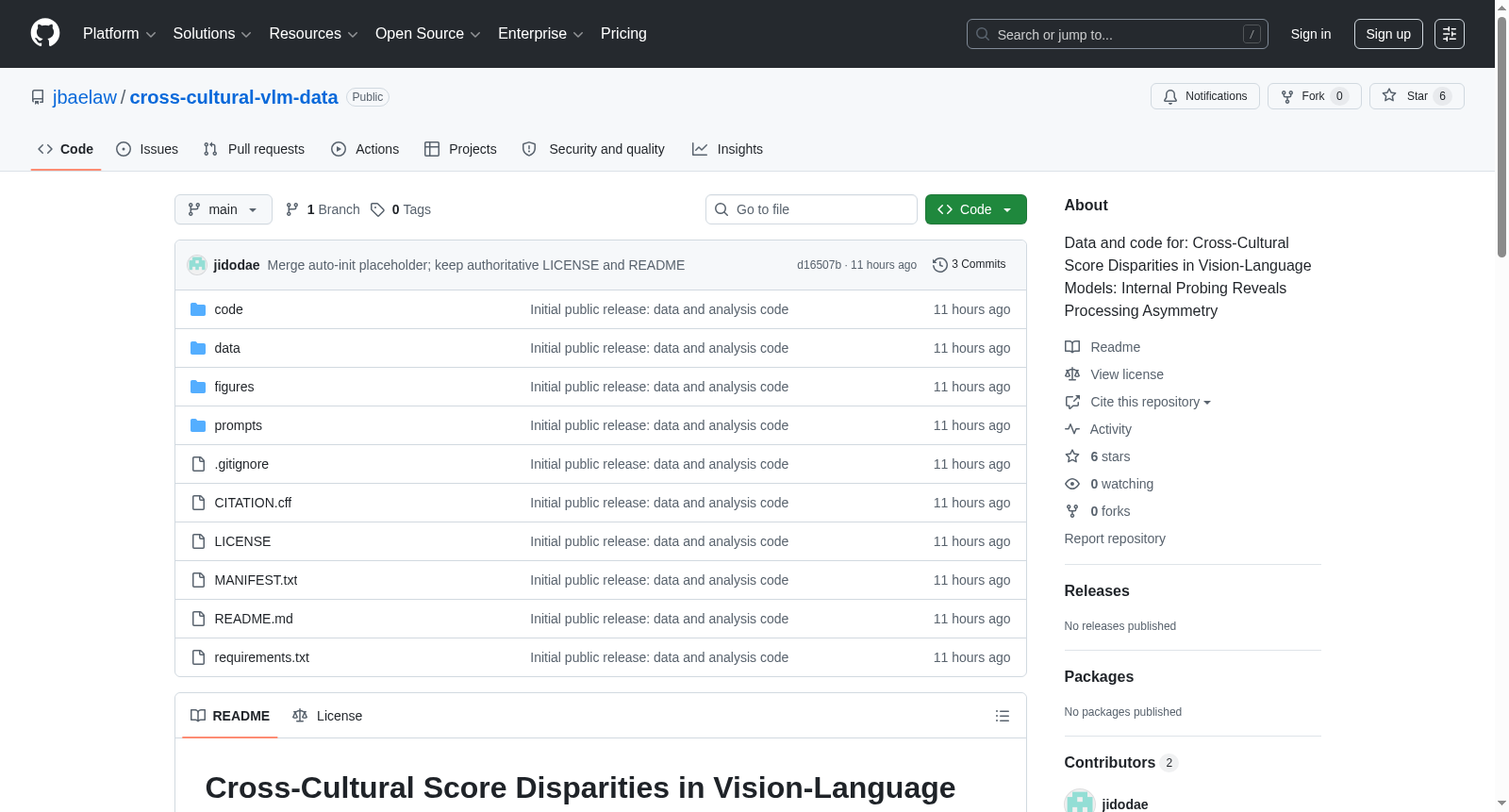The height and width of the screenshot is (812, 1509).
Task: Open the CITATION.cff file
Action: (253, 503)
